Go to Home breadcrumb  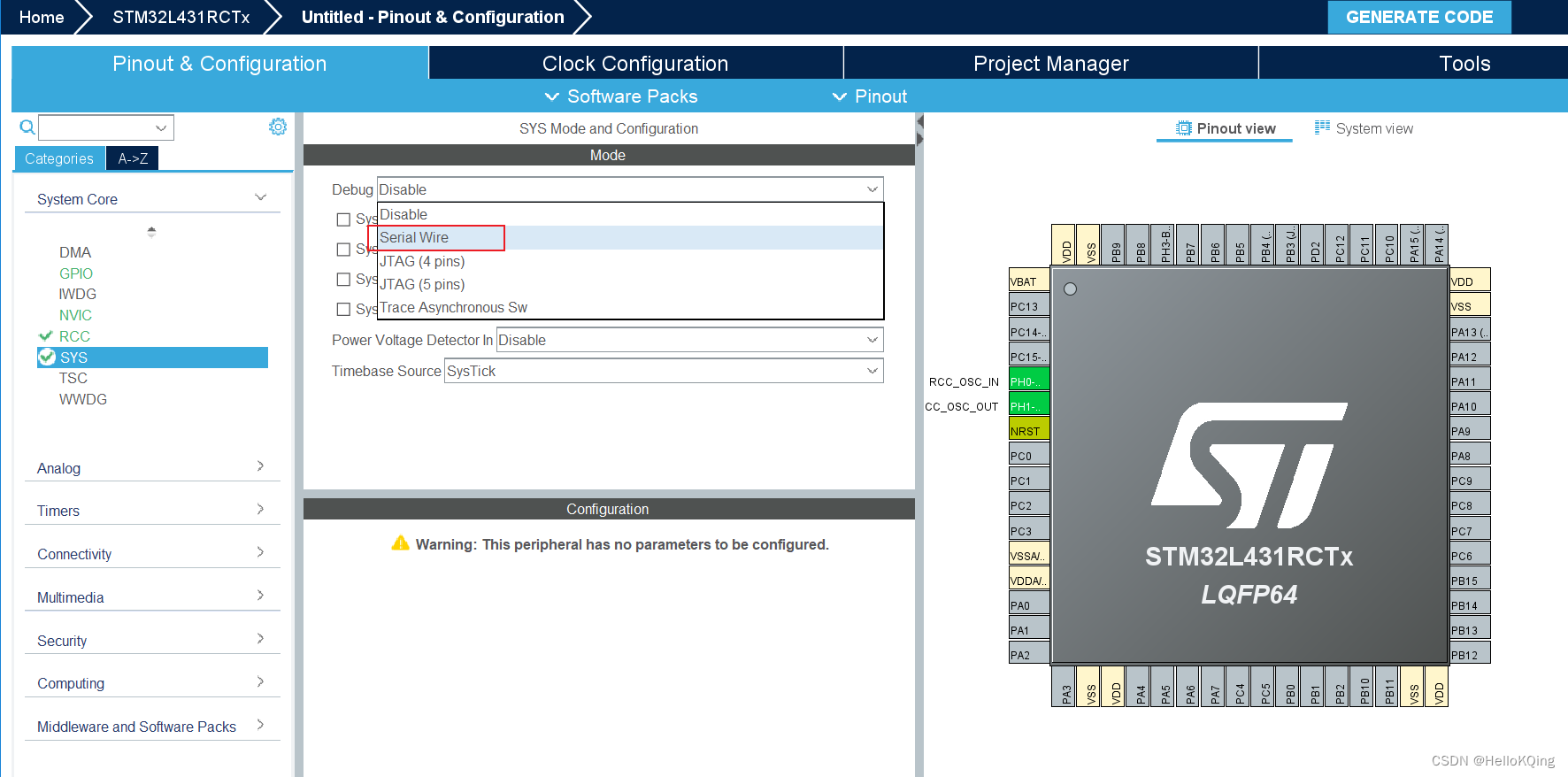tap(42, 17)
